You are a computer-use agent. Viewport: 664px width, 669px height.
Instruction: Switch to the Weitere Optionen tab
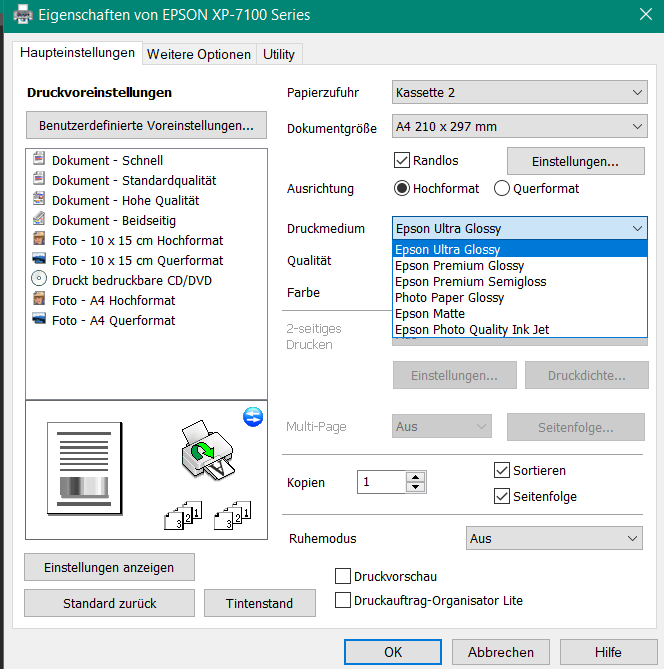199,54
